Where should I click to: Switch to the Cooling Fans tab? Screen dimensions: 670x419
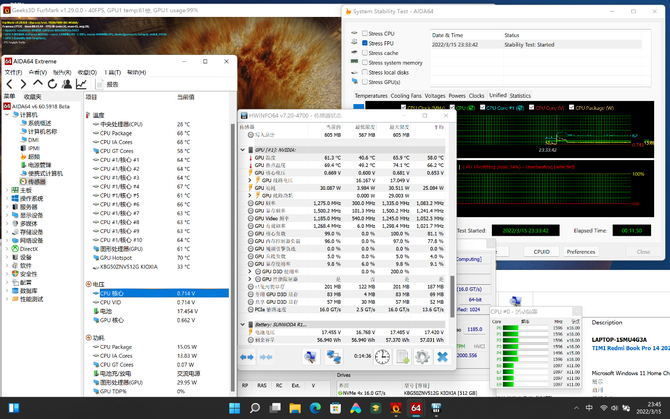click(x=406, y=95)
